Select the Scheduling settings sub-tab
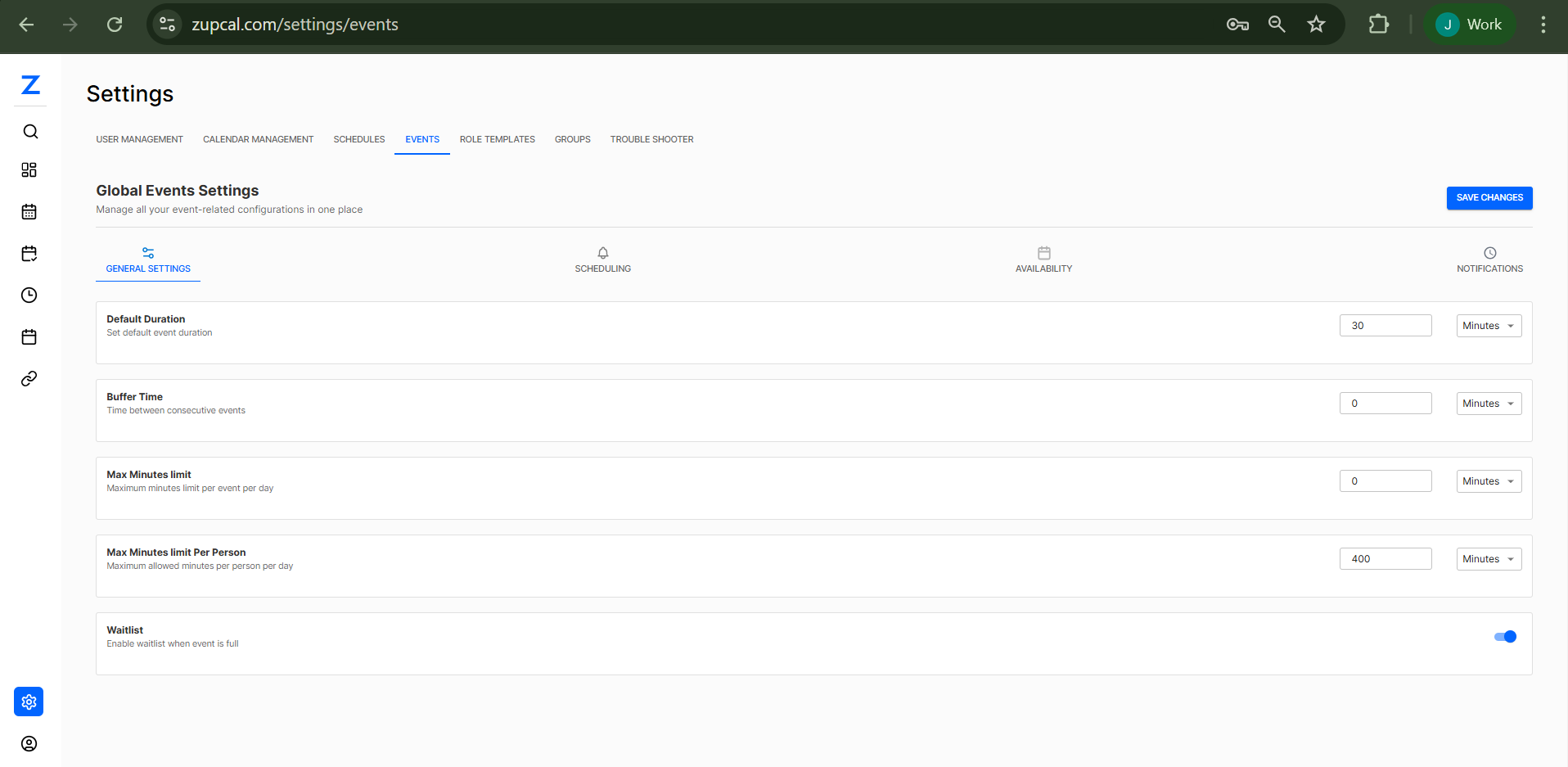The width and height of the screenshot is (1568, 767). (x=602, y=260)
